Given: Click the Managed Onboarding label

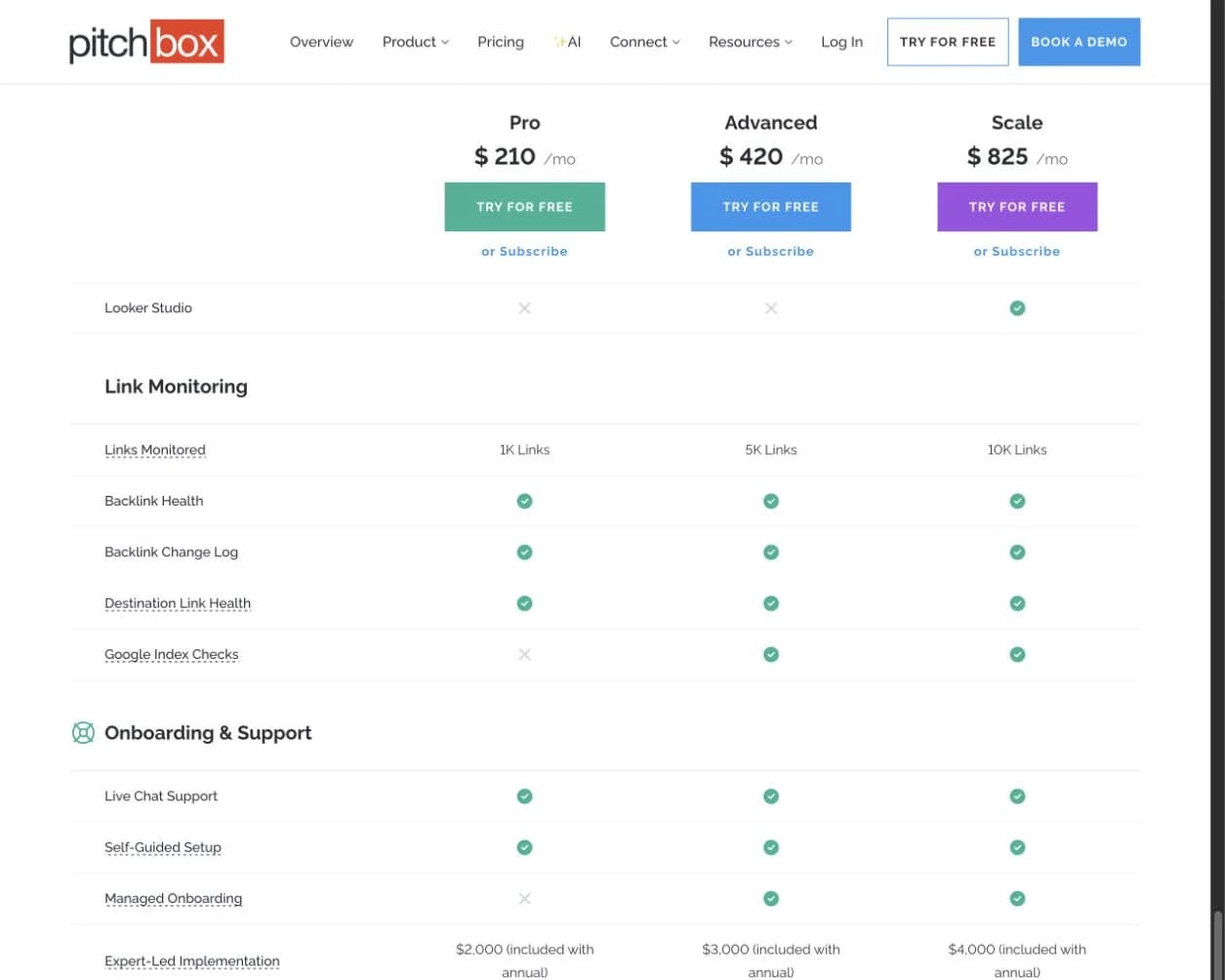Looking at the screenshot, I should point(173,898).
